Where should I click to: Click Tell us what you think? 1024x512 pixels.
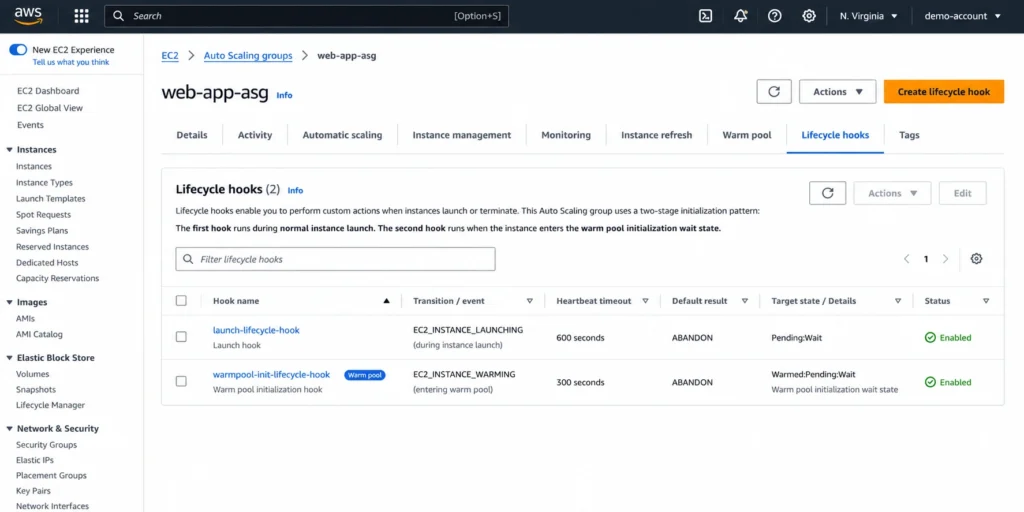(x=71, y=62)
